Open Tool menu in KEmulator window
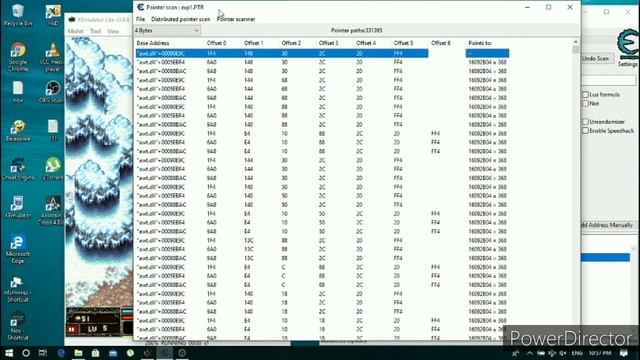 tap(96, 31)
